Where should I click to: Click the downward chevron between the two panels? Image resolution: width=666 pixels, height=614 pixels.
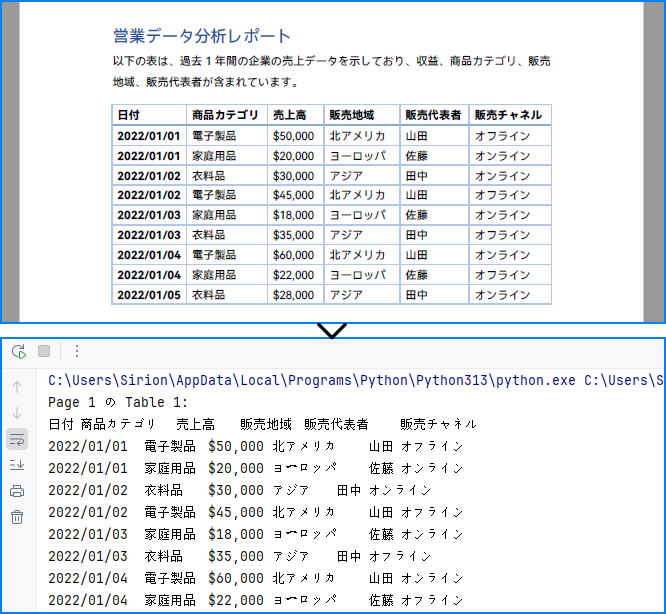click(x=332, y=330)
